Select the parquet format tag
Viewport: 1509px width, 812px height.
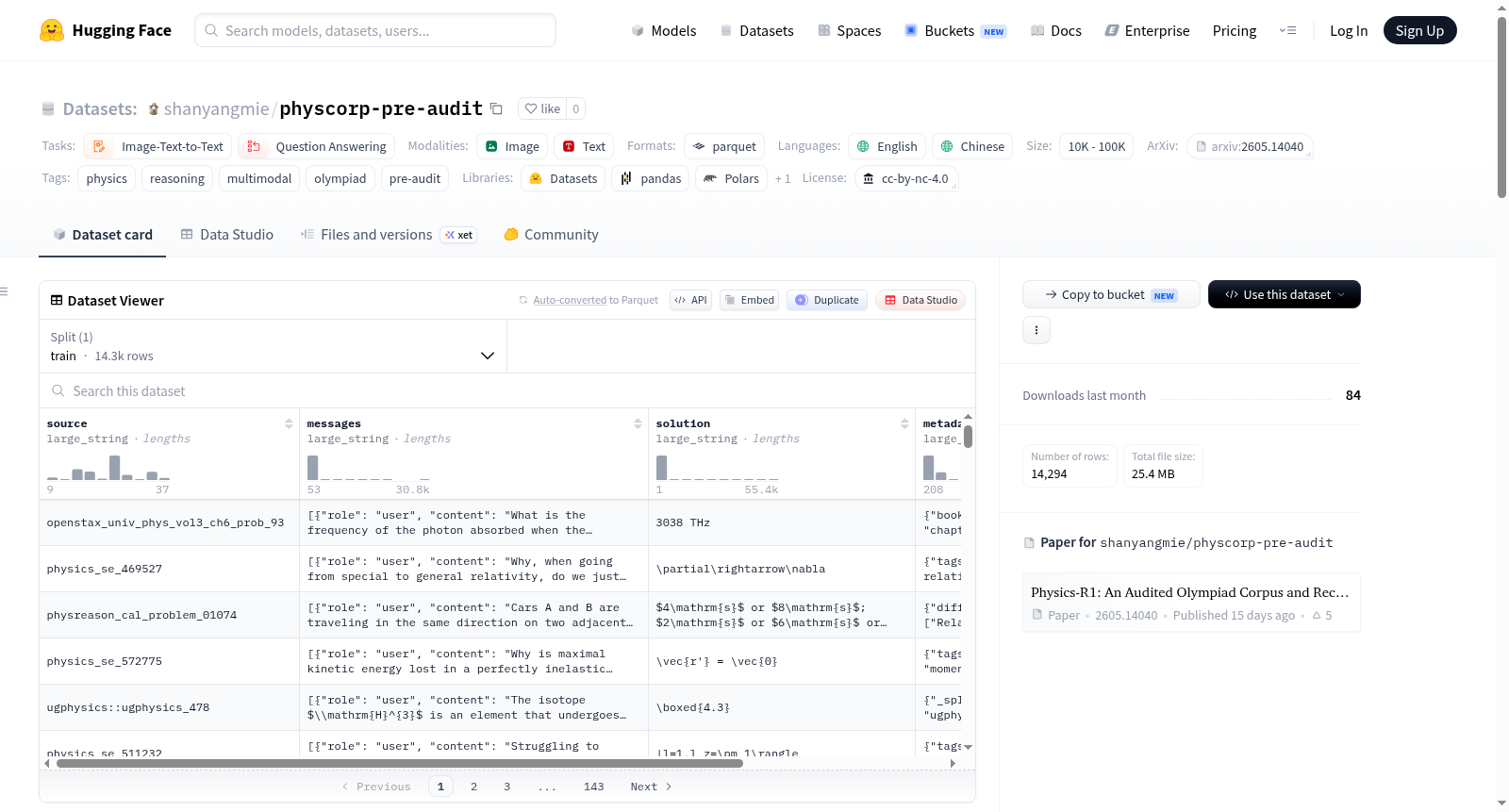(x=724, y=146)
